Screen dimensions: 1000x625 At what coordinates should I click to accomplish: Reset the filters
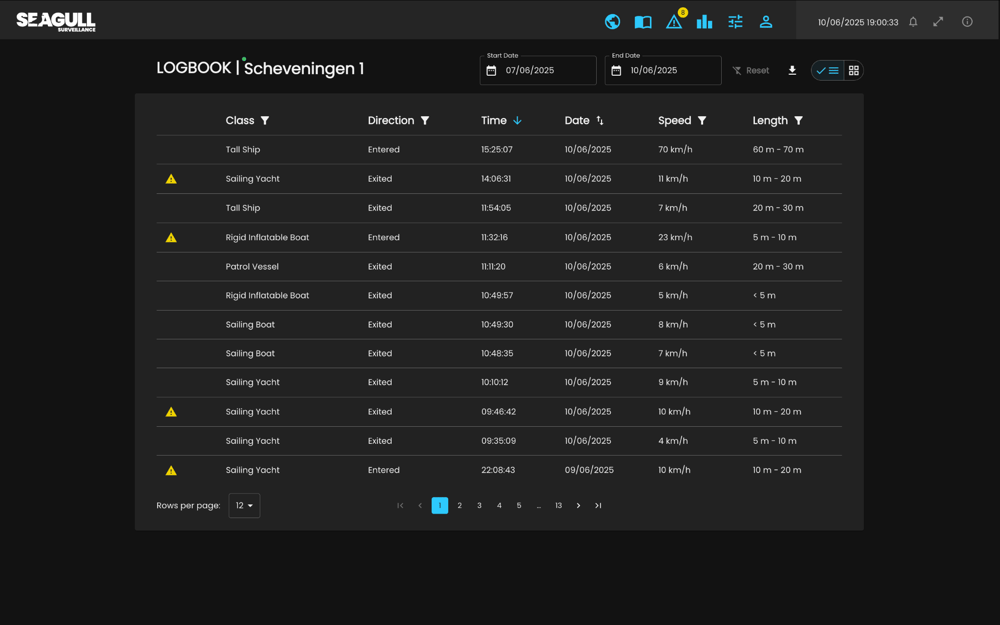pyautogui.click(x=751, y=70)
